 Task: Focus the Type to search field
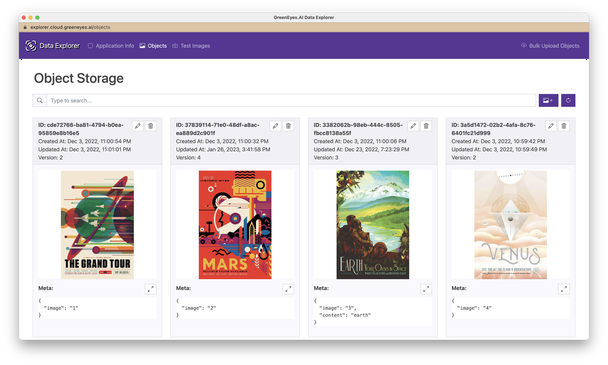291,100
